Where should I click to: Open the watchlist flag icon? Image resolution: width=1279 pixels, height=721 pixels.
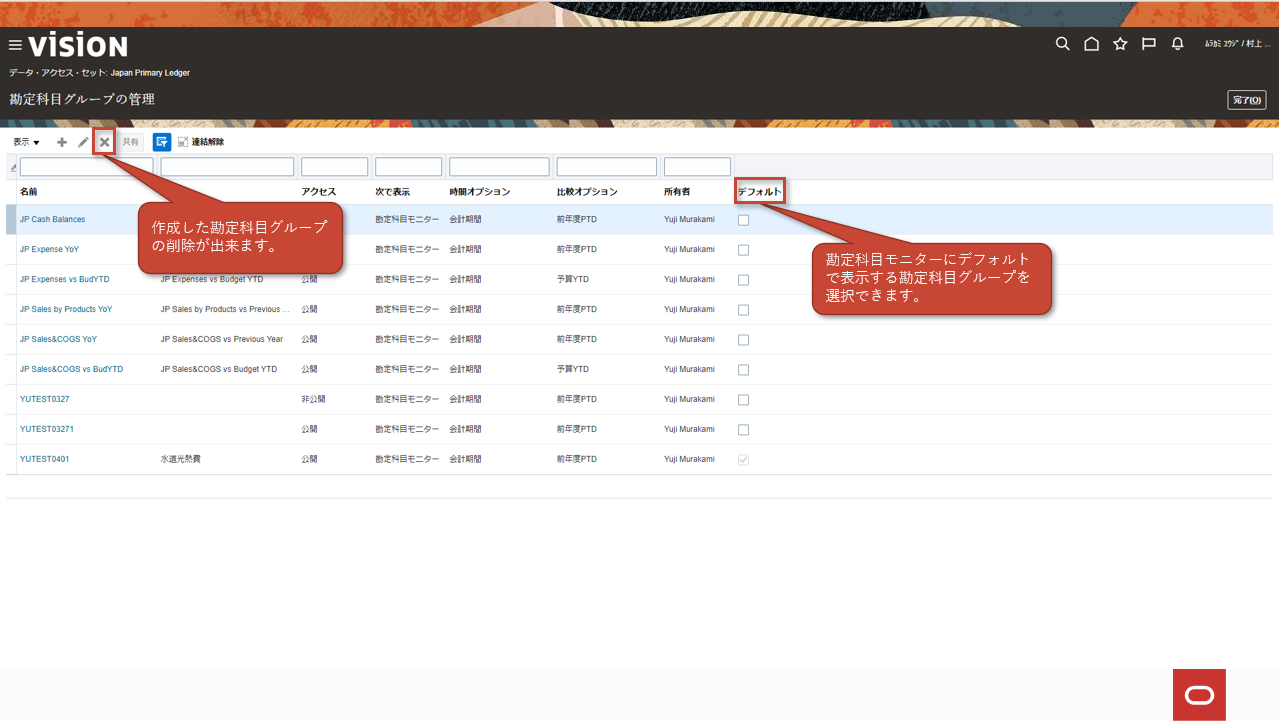tap(1149, 44)
